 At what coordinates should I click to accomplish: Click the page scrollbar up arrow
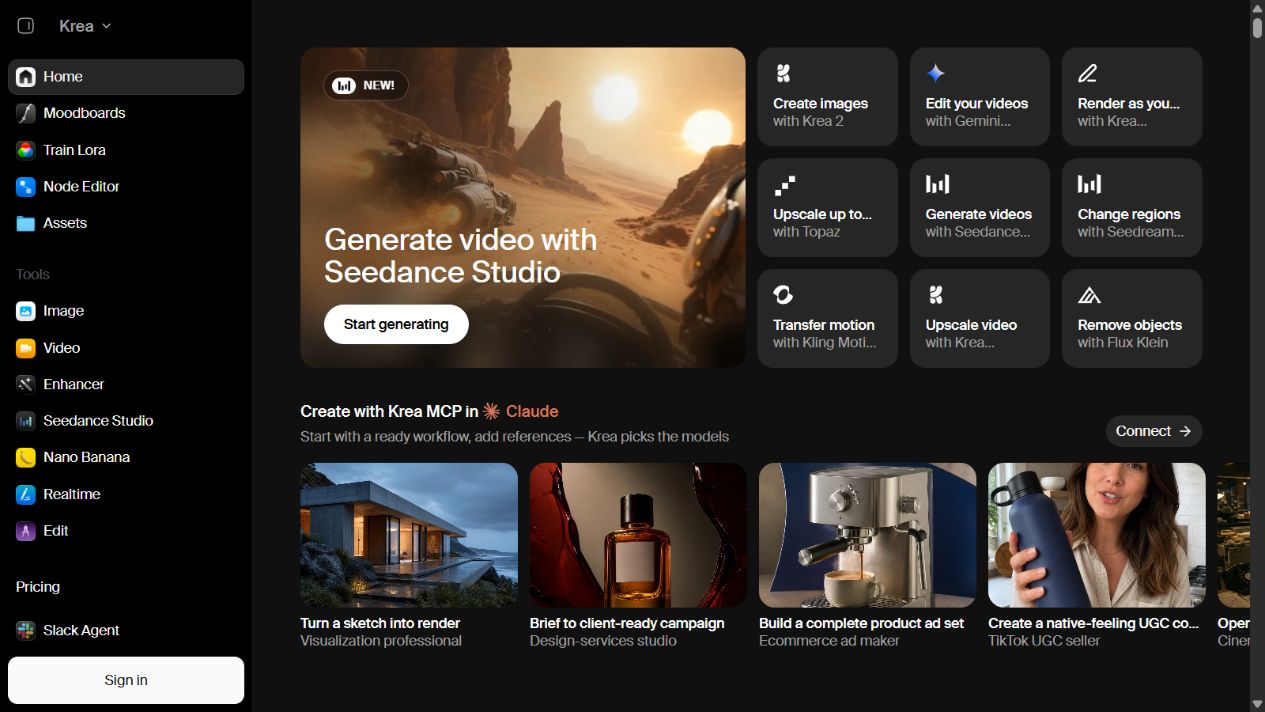coord(1257,8)
